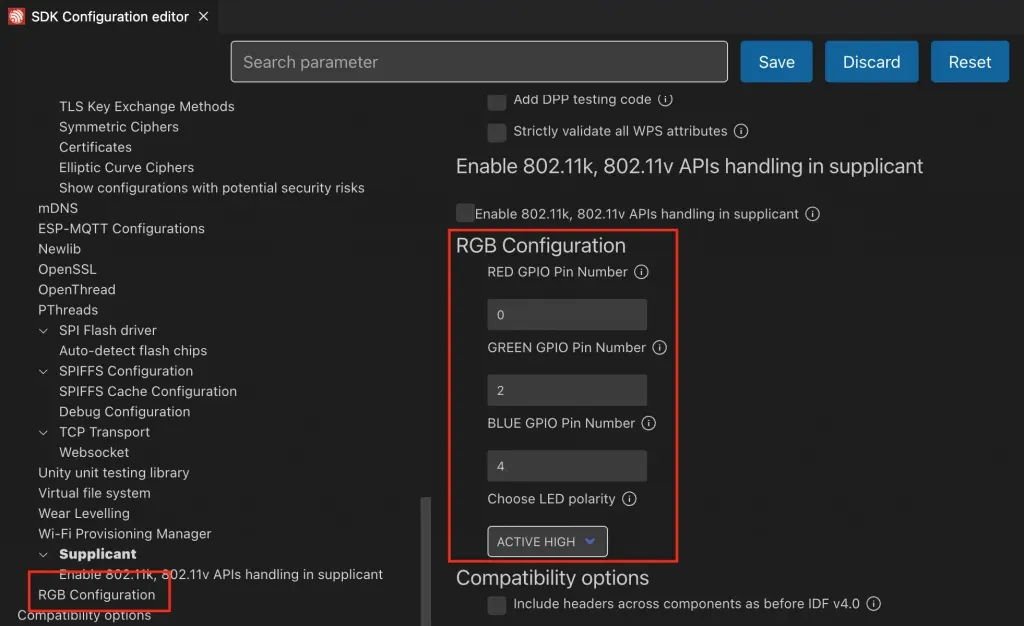Click the ESP-IDF icon on the editor tab
The width and height of the screenshot is (1024, 626).
14,16
